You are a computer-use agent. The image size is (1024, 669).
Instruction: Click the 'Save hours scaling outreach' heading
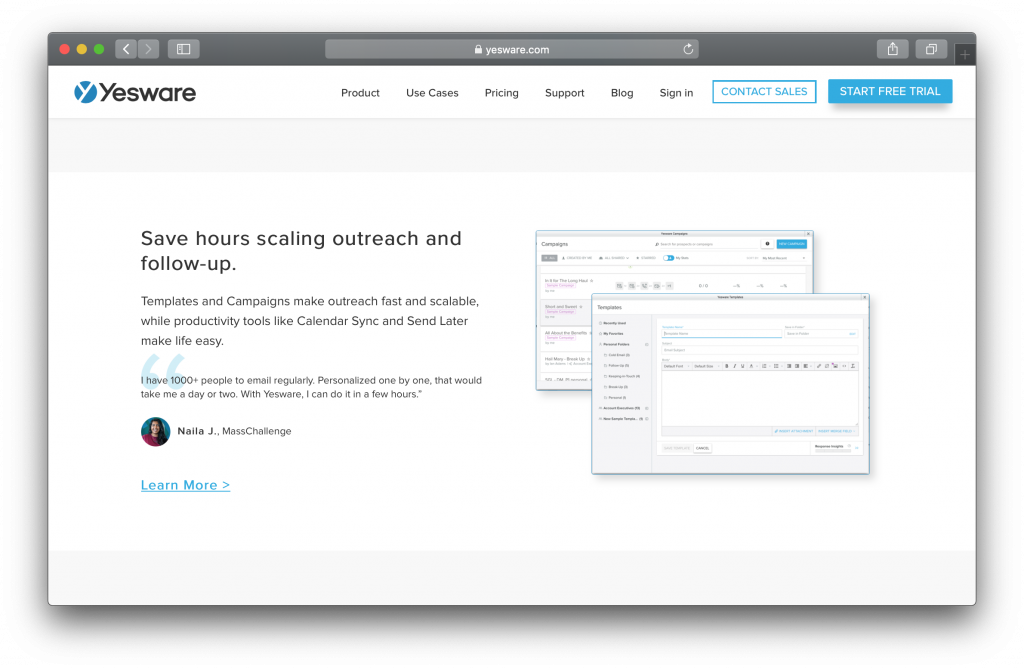pyautogui.click(x=301, y=250)
